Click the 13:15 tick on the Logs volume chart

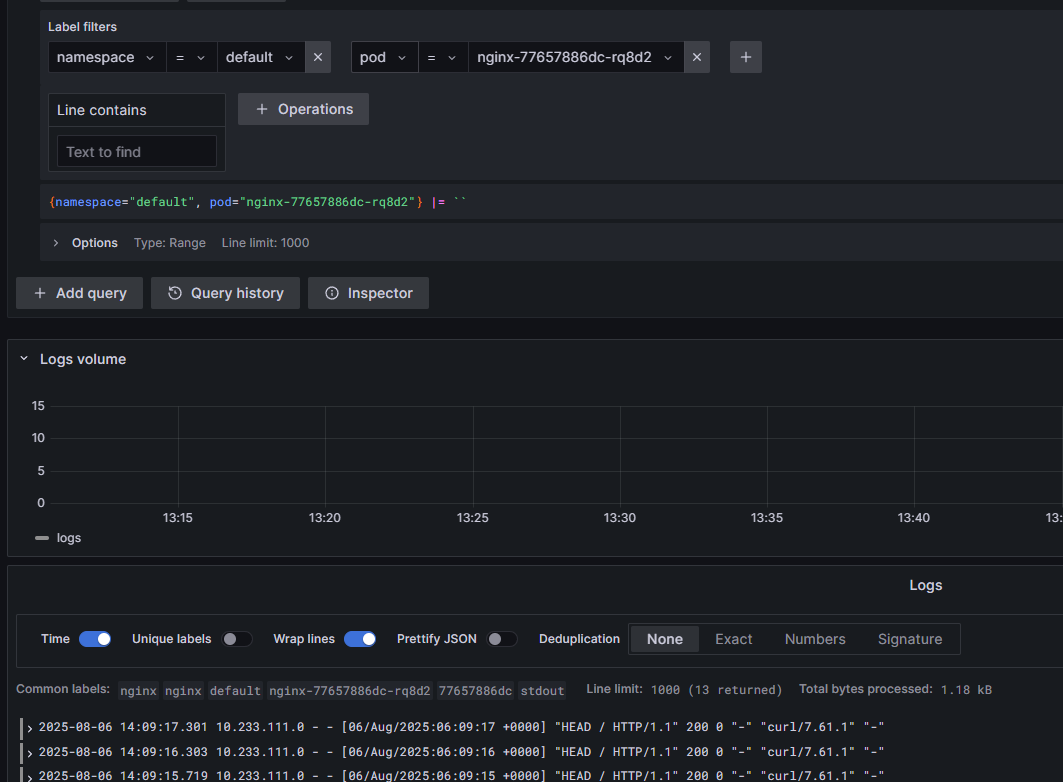(178, 518)
